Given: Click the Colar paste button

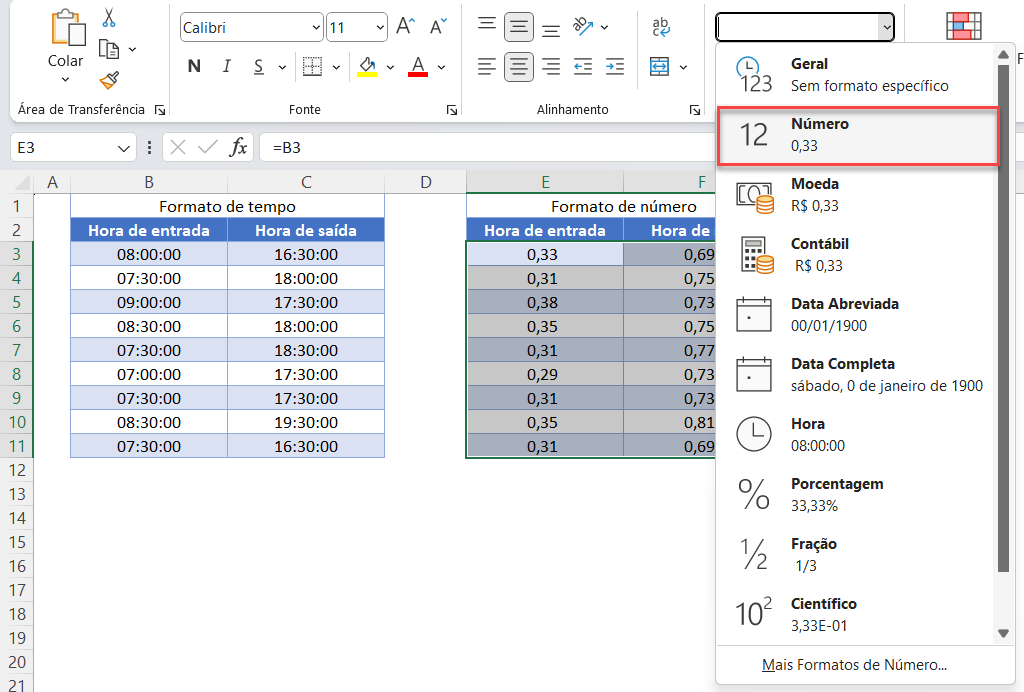Looking at the screenshot, I should [66, 46].
